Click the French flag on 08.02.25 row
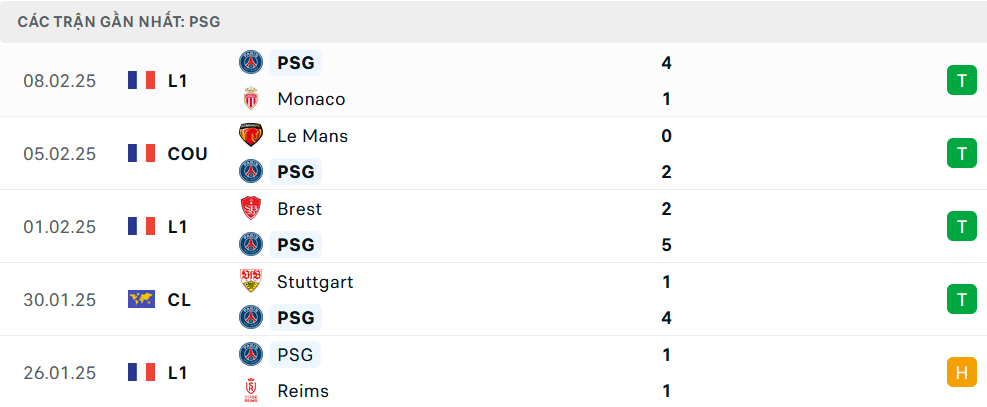Screen dimensions: 987x407 [x=142, y=81]
